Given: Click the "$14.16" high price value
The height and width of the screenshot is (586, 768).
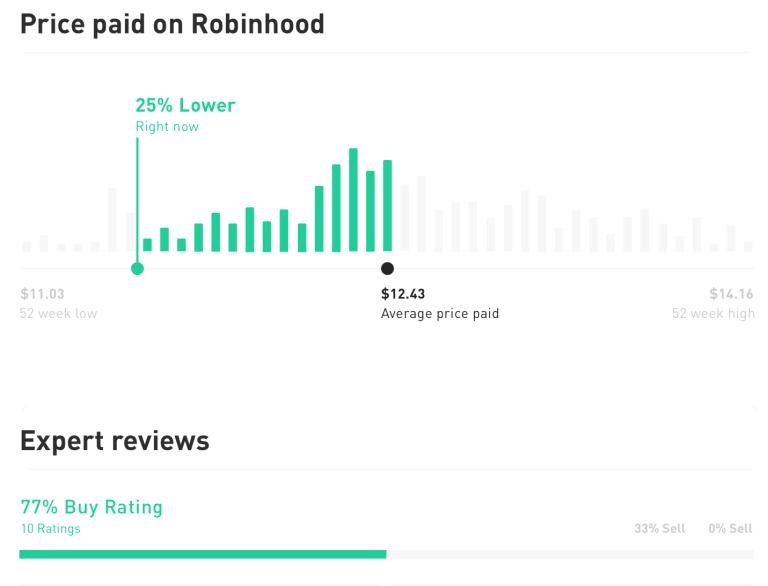Looking at the screenshot, I should [x=732, y=294].
